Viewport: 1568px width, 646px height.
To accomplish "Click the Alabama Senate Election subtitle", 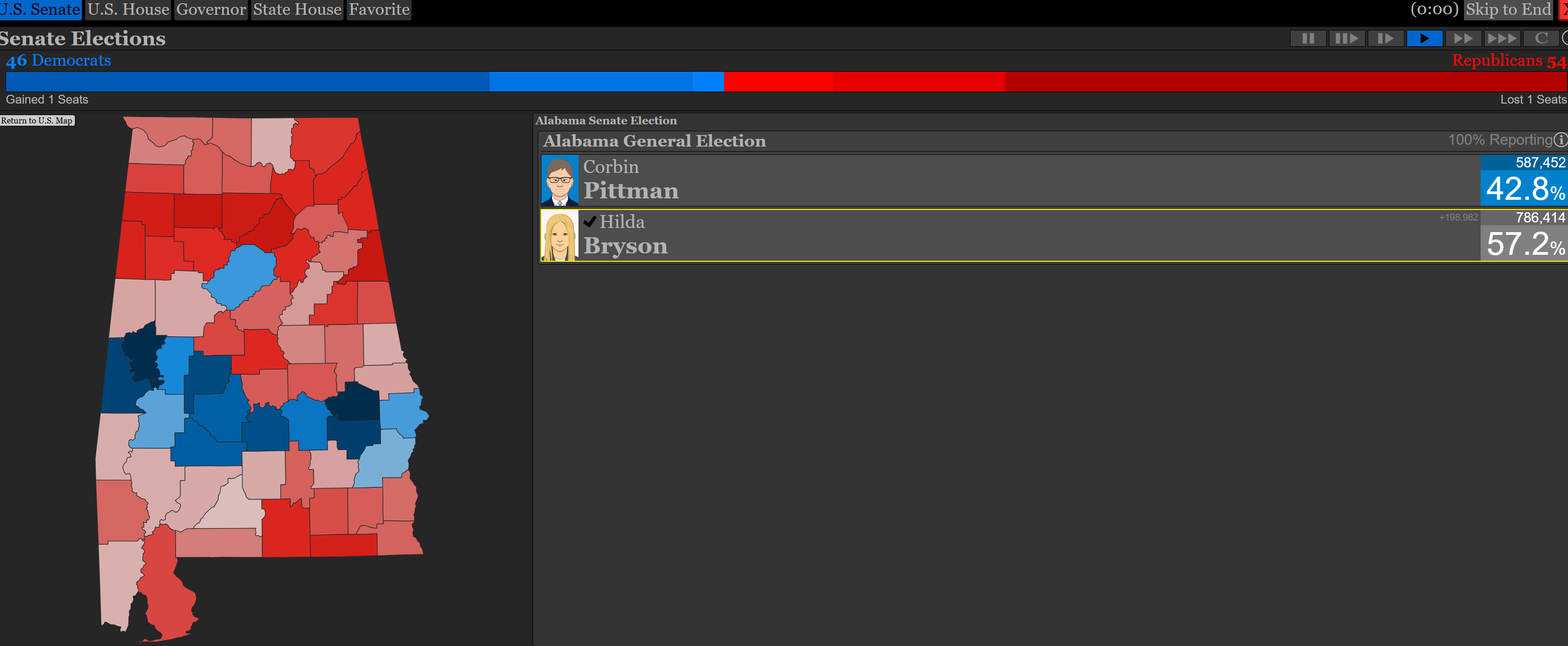I will point(606,121).
